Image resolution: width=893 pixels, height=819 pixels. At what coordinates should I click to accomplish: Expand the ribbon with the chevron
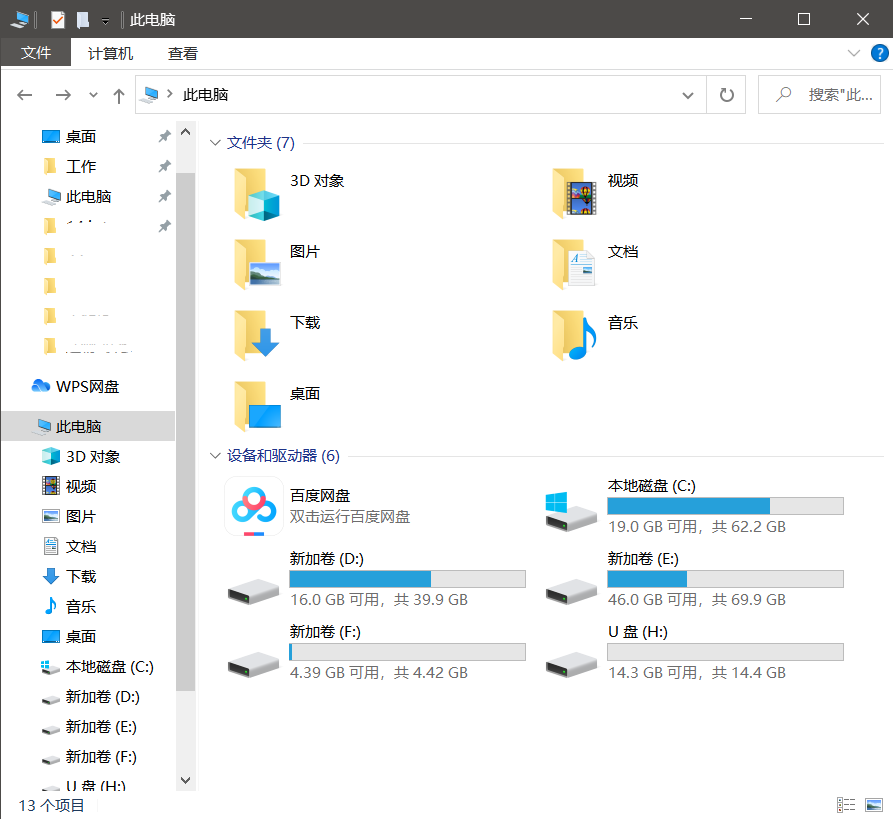853,53
